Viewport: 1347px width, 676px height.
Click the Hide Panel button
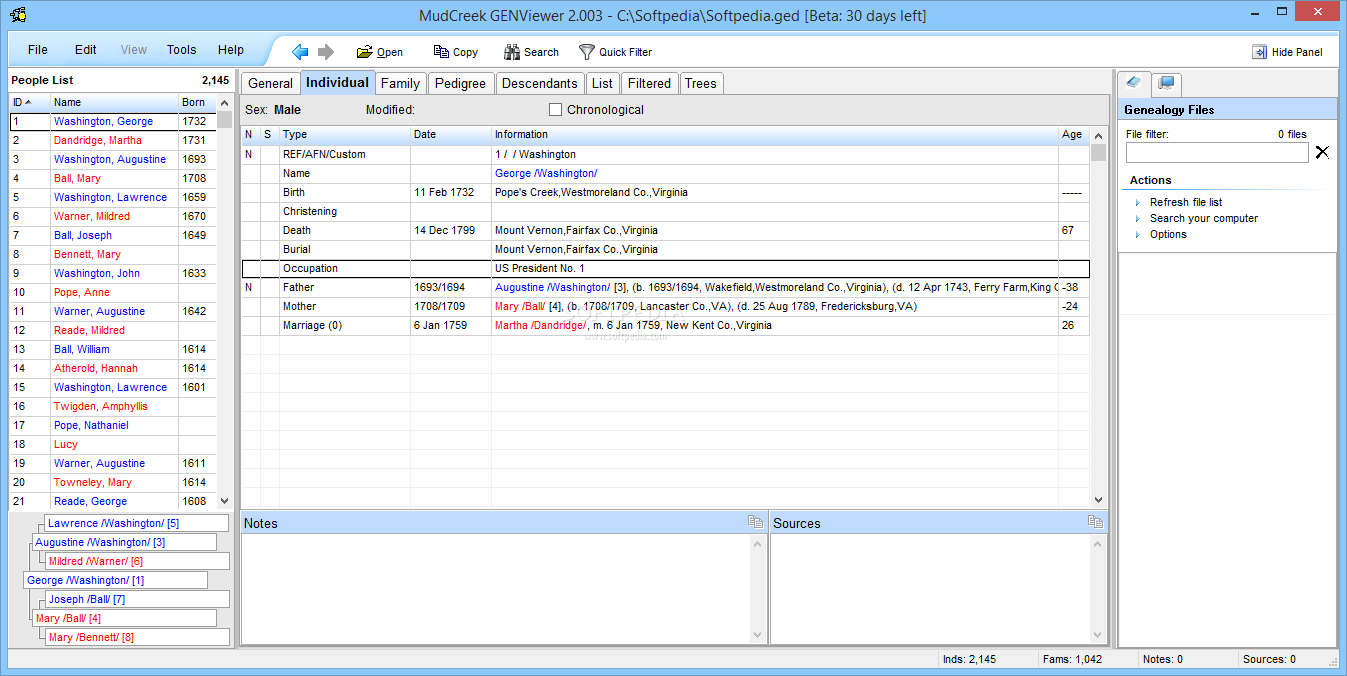1287,52
